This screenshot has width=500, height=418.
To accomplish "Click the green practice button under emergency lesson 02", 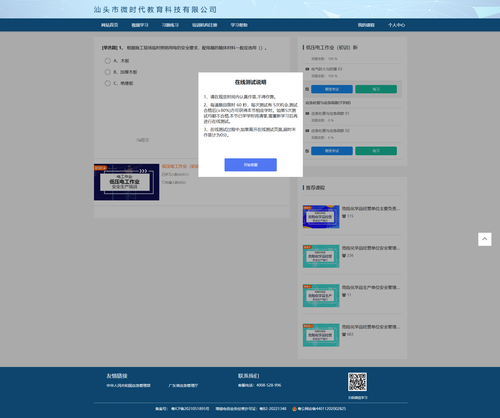I will [x=376, y=151].
